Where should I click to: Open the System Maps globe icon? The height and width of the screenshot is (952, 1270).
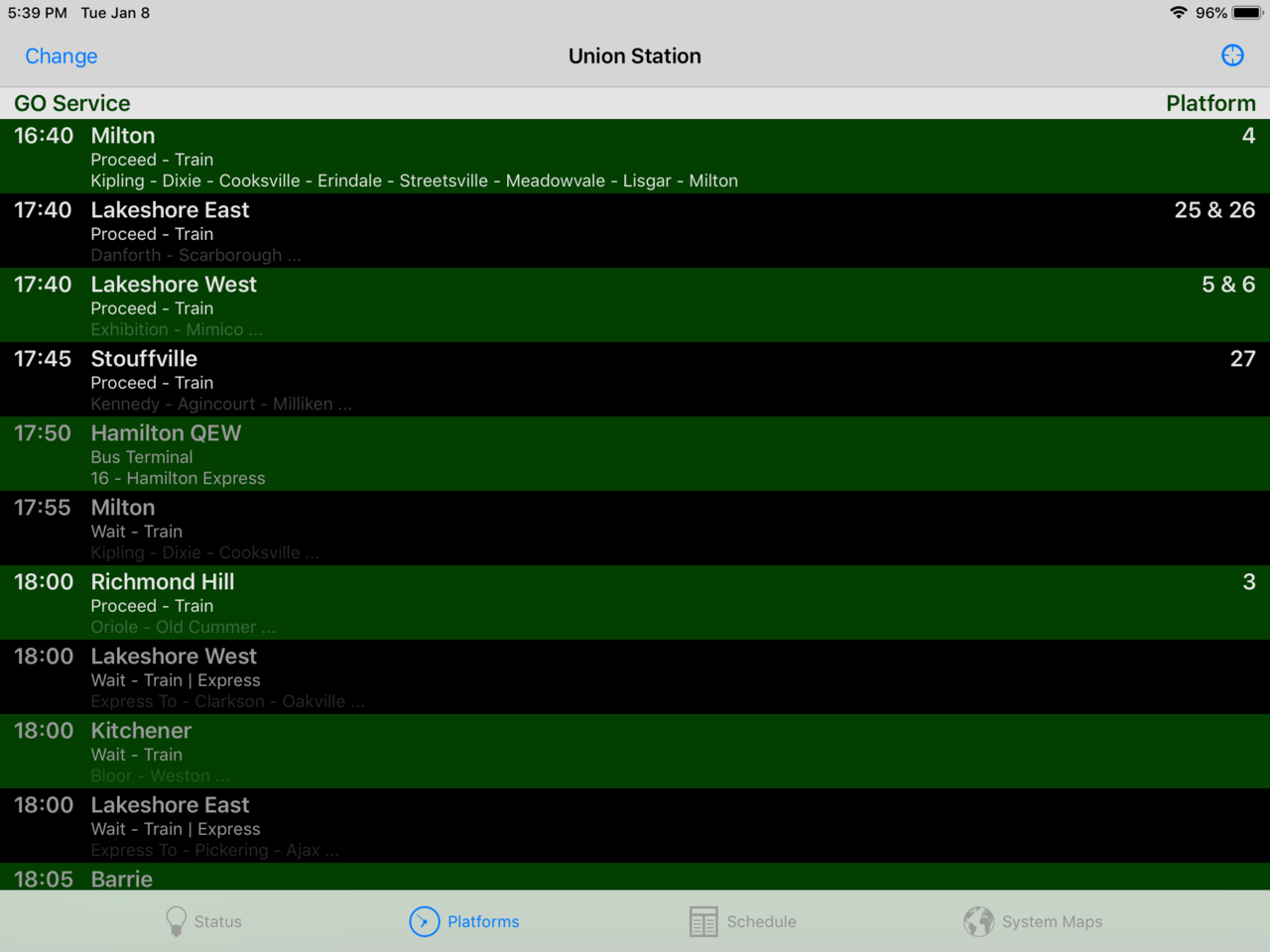point(978,921)
